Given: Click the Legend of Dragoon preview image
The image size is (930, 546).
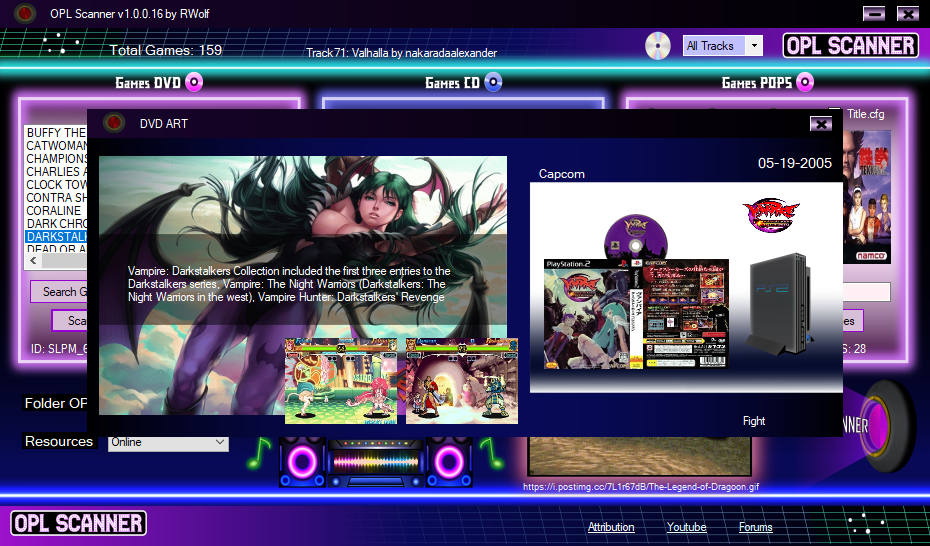Looking at the screenshot, I should click(x=639, y=456).
